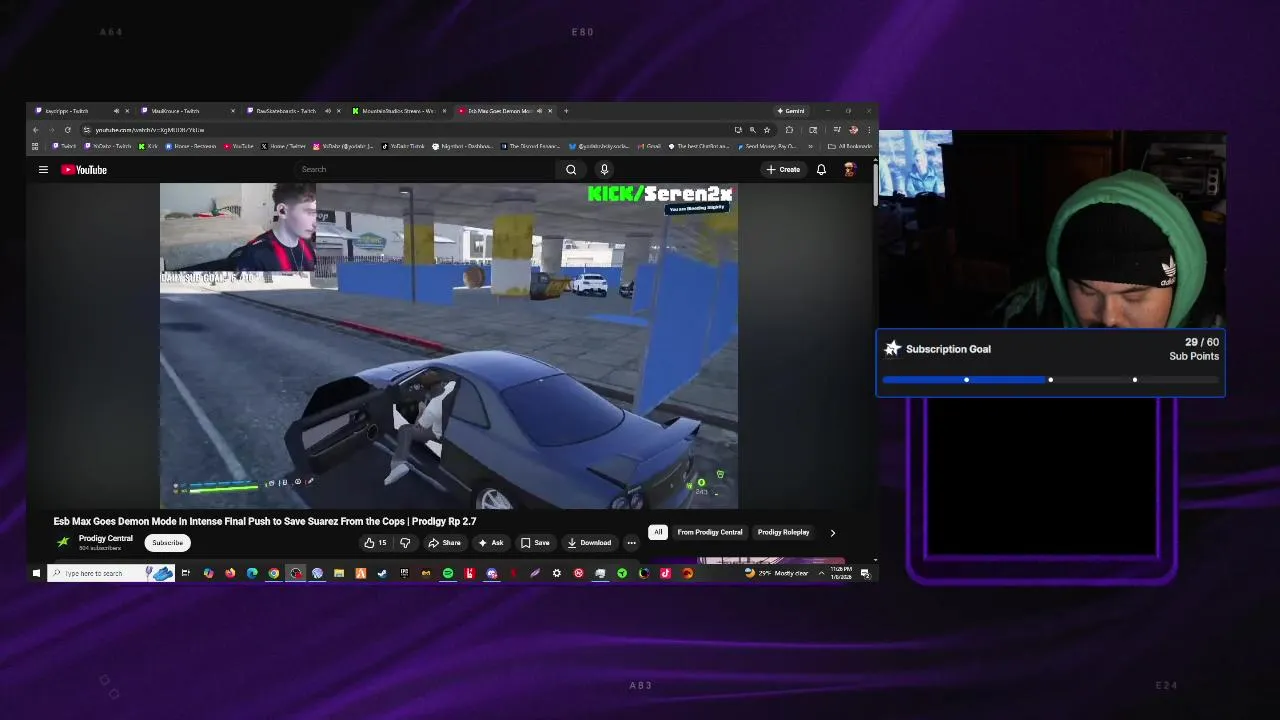Click the browser address bar URL
This screenshot has width=1280, height=720.
(x=150, y=130)
